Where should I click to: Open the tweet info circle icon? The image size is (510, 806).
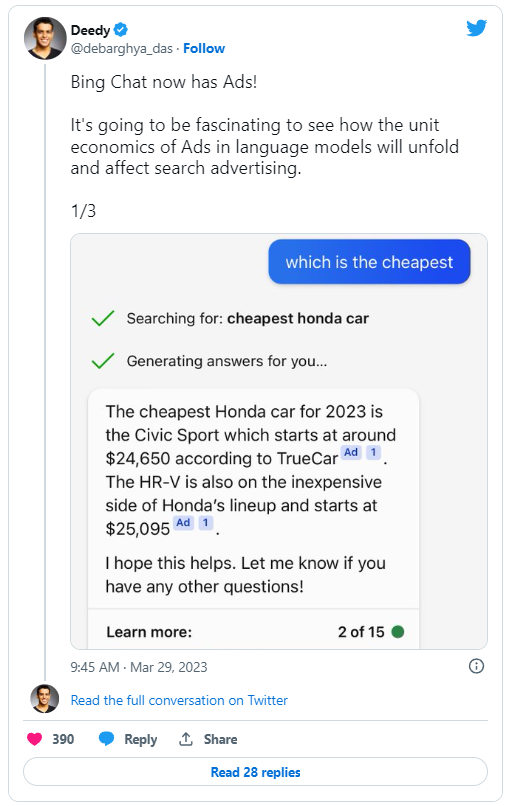click(x=476, y=666)
